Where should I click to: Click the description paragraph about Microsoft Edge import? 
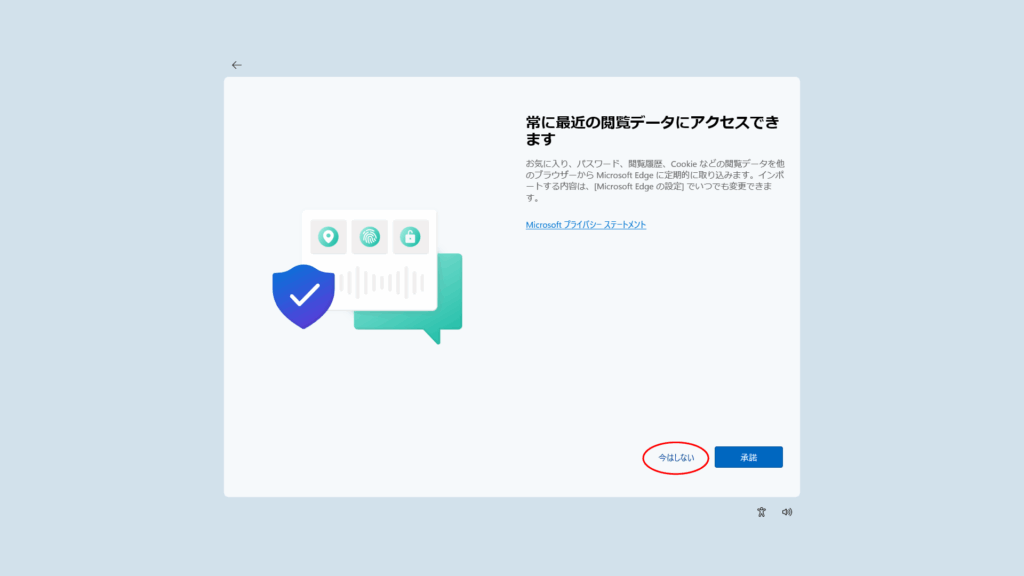[655, 180]
